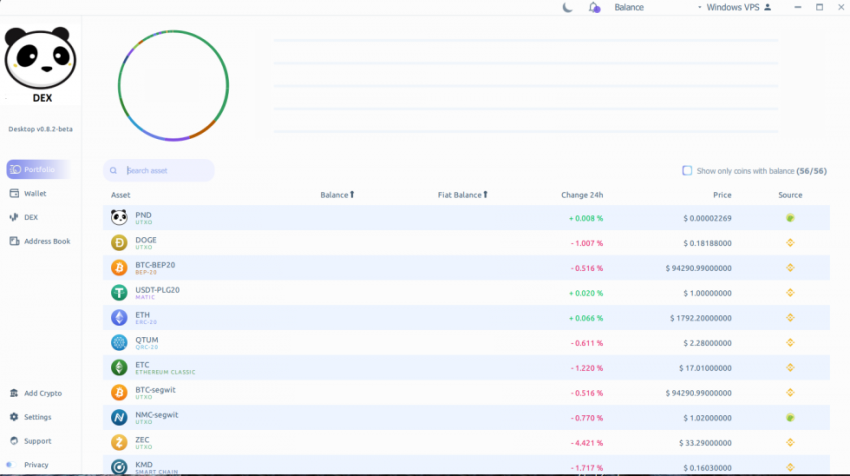
Task: Click the USDT-PLG20 coin icon
Action: pyautogui.click(x=119, y=292)
